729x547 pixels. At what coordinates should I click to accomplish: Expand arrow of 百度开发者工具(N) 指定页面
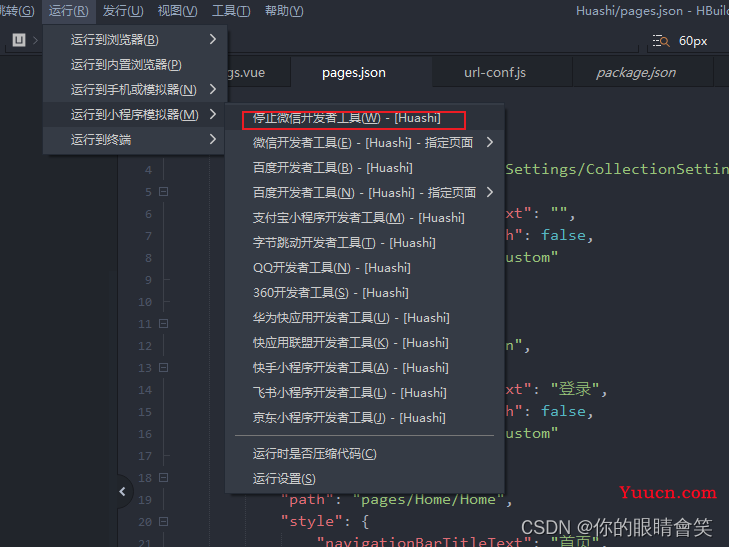coord(490,192)
